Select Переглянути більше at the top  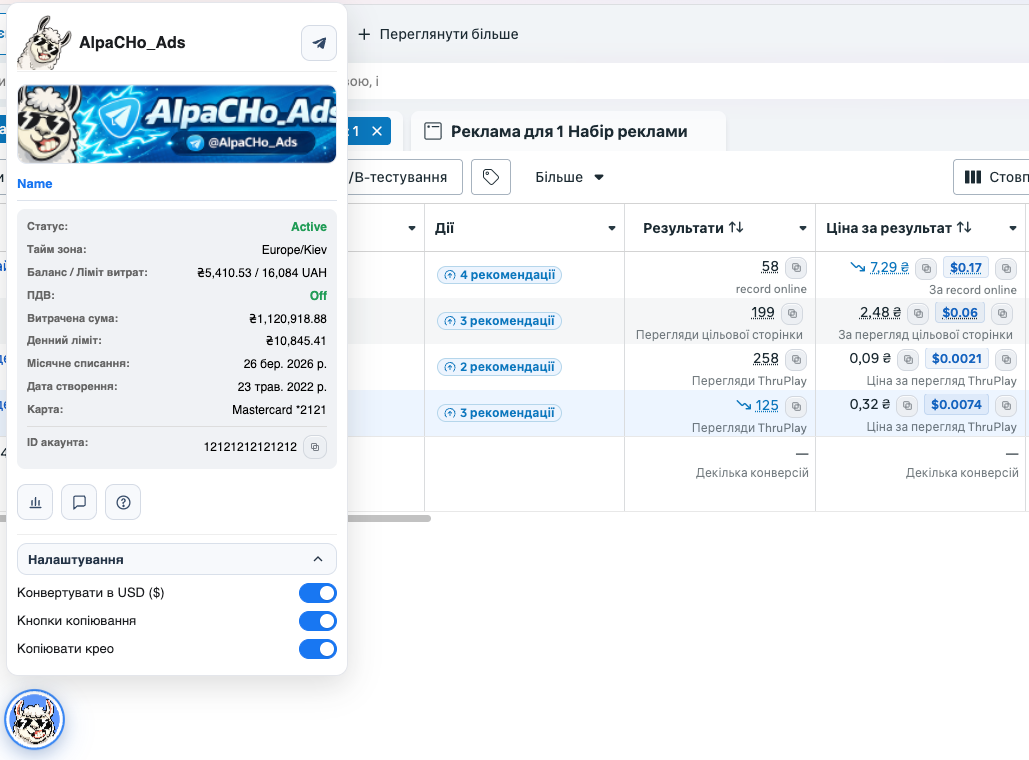[449, 33]
